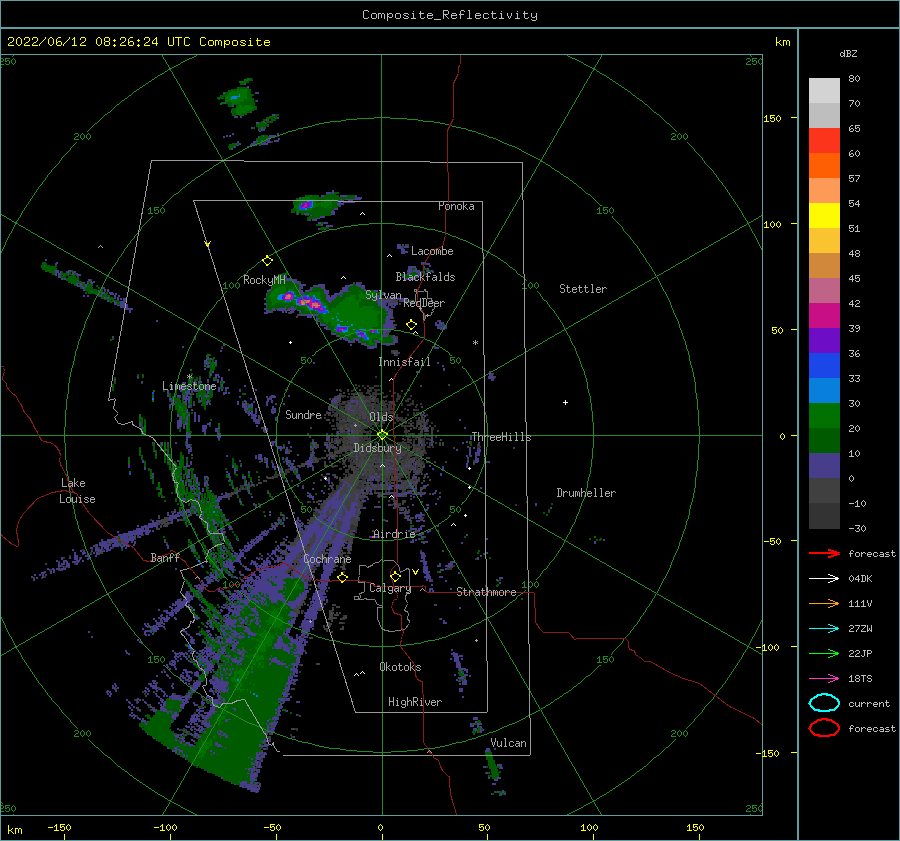Click the Strathmore town label
Image resolution: width=900 pixels, height=841 pixels.
(x=486, y=592)
